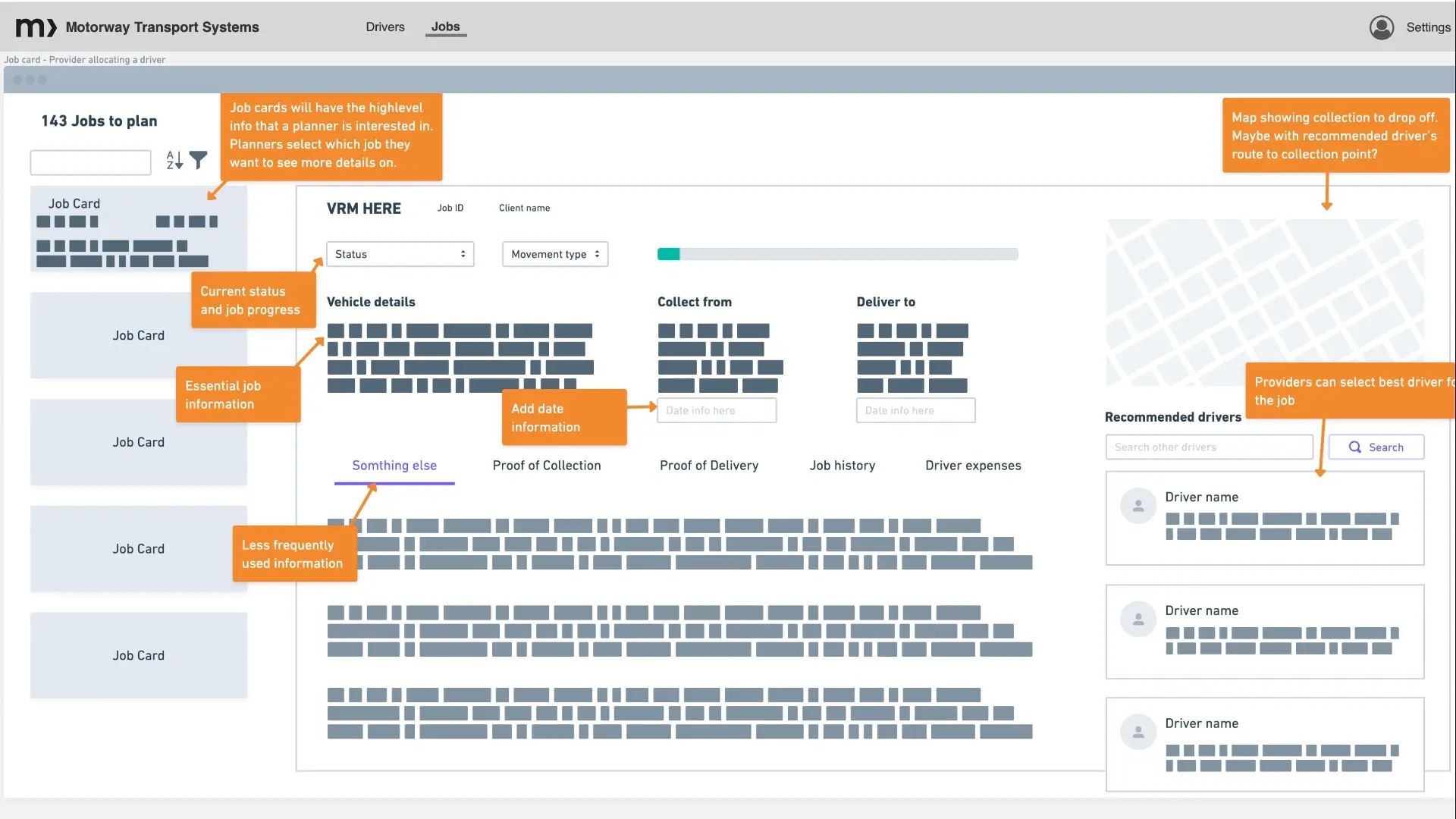Select the first recommended driver's avatar icon
The width and height of the screenshot is (1456, 819).
1138,507
